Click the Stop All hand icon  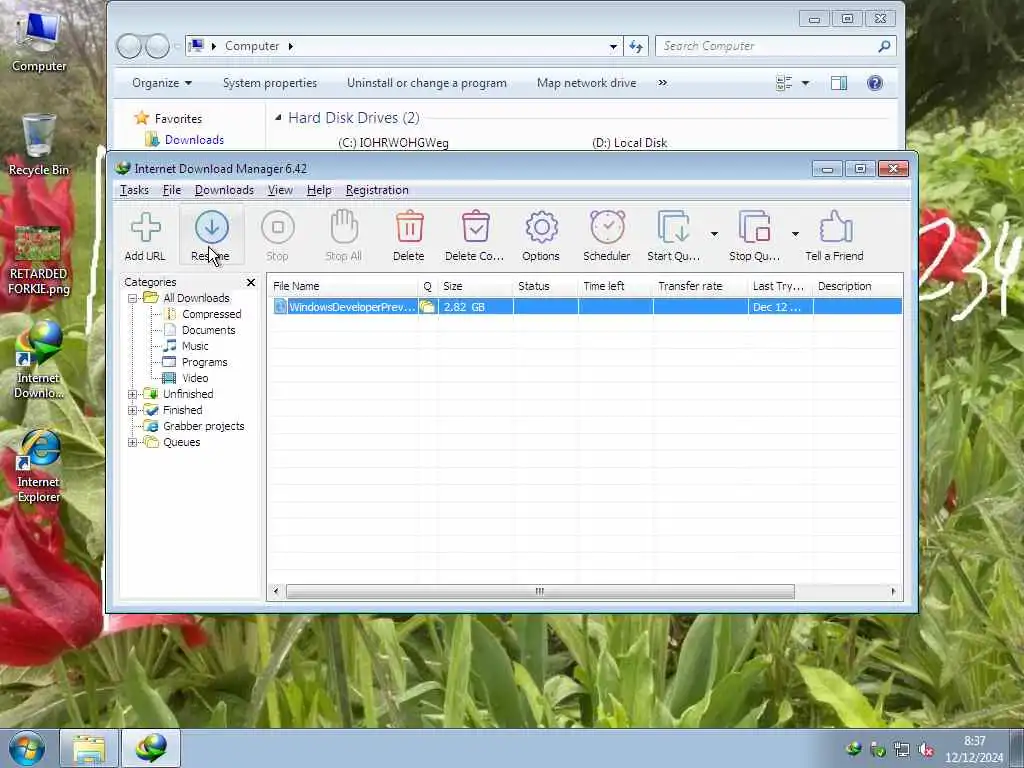344,236
